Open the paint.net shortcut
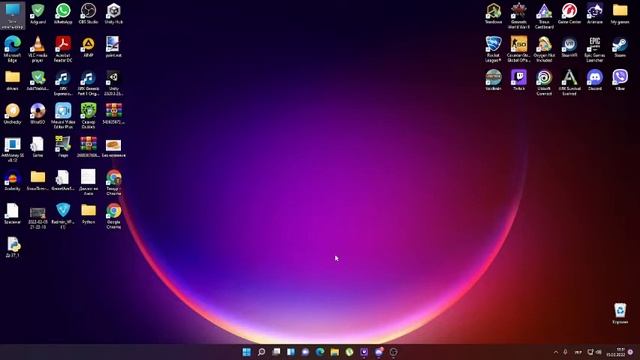Image resolution: width=640 pixels, height=360 pixels. 113,47
